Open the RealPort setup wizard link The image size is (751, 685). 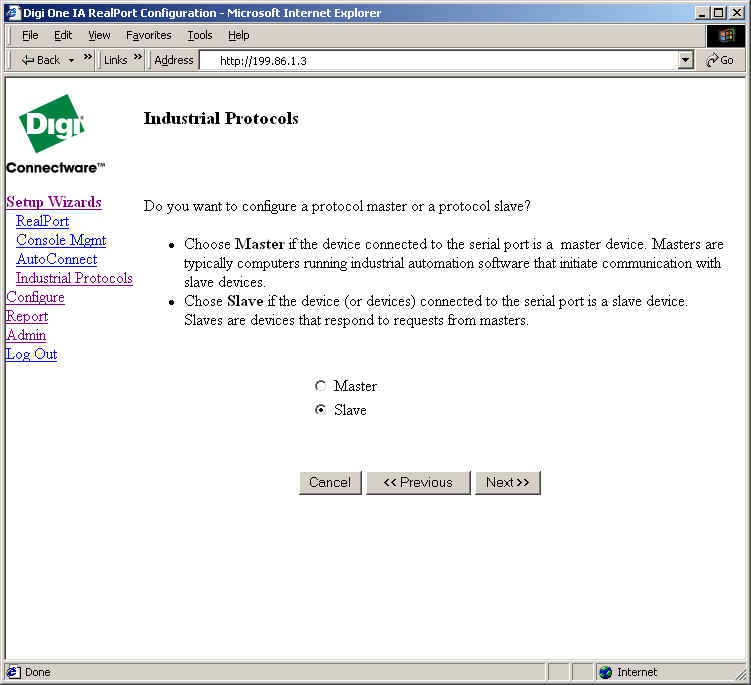pos(42,221)
